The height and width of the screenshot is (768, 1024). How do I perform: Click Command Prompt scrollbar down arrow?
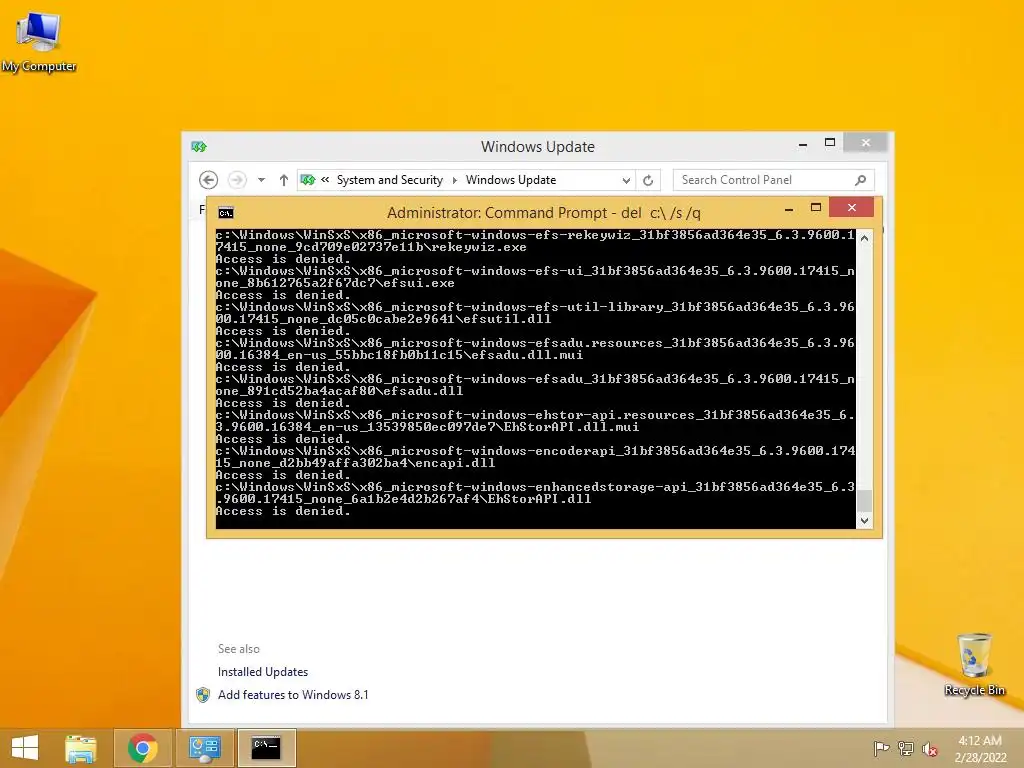(x=865, y=520)
